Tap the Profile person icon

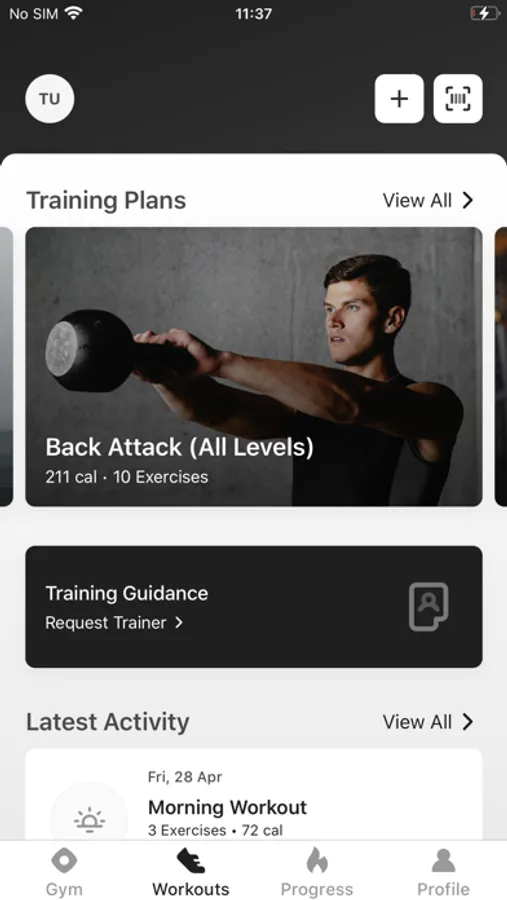443,861
